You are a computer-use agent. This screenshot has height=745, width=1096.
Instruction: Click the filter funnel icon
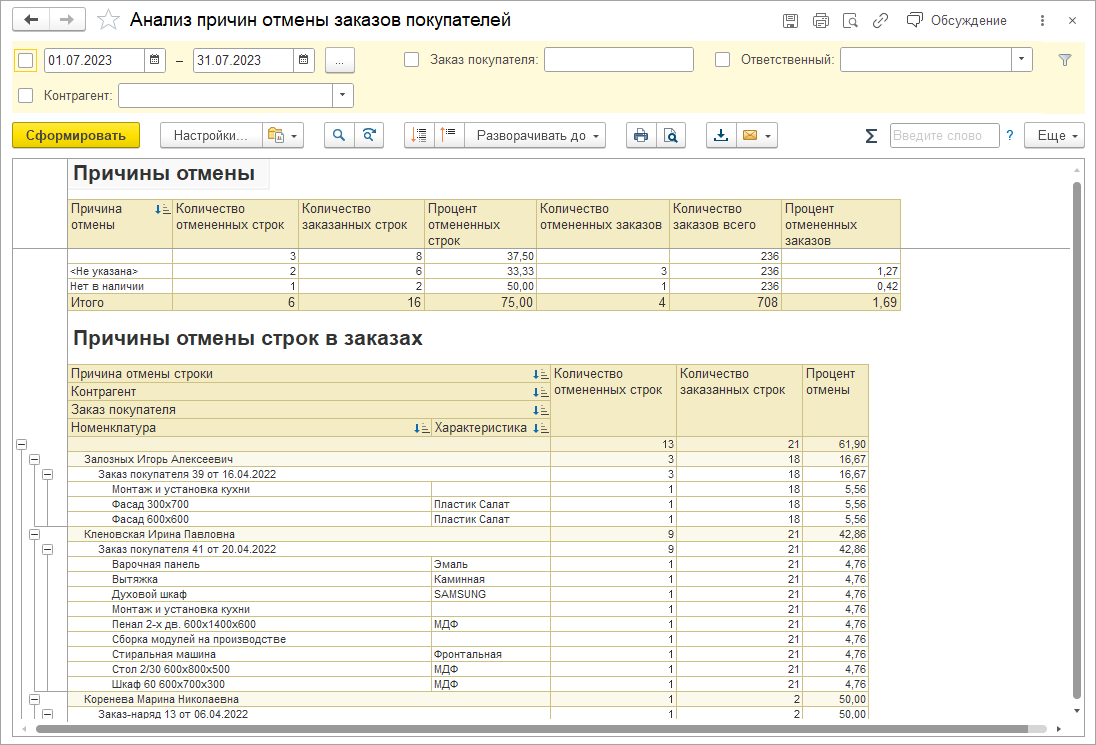[x=1065, y=60]
